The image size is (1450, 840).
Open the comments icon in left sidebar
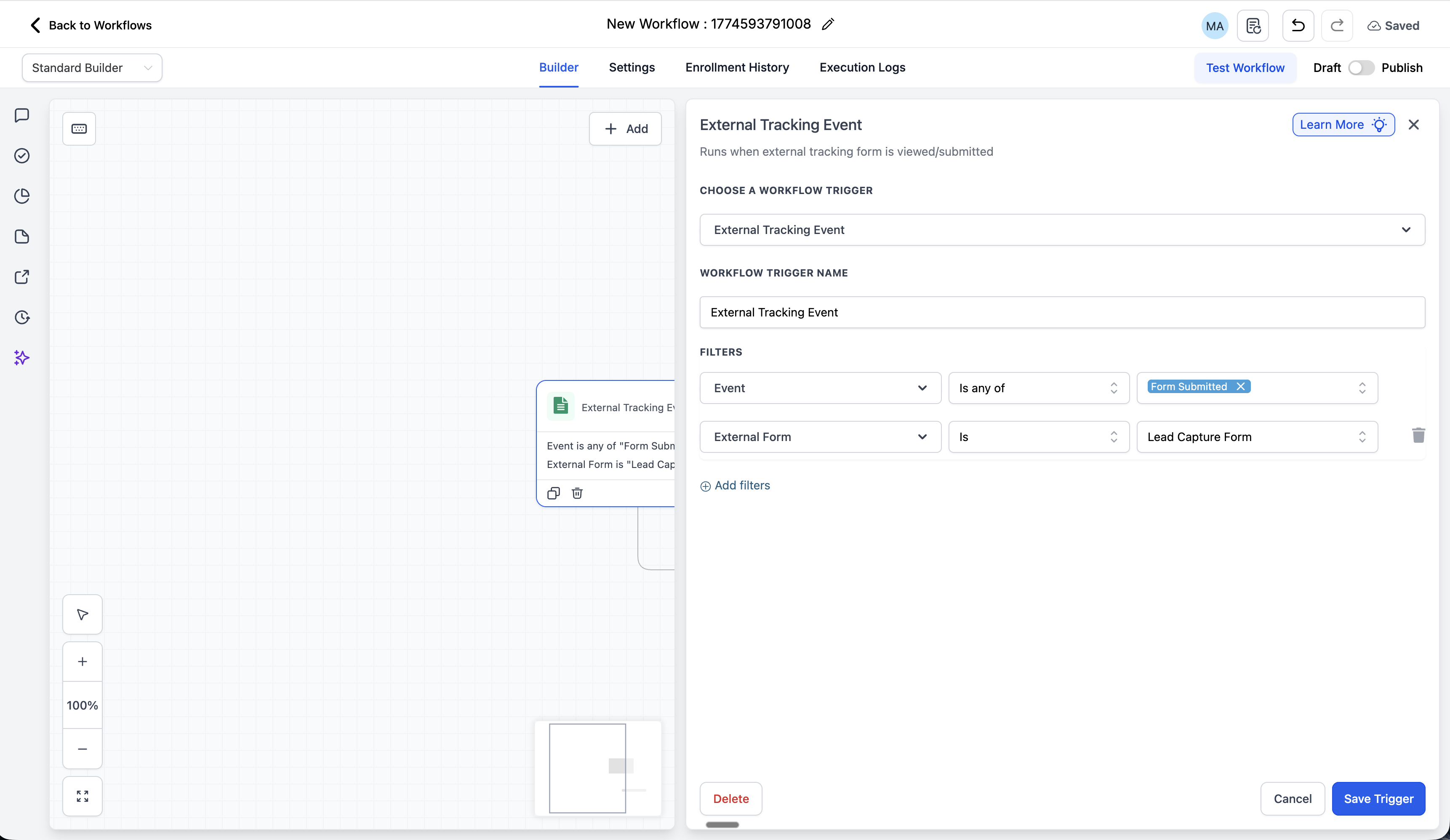click(22, 116)
